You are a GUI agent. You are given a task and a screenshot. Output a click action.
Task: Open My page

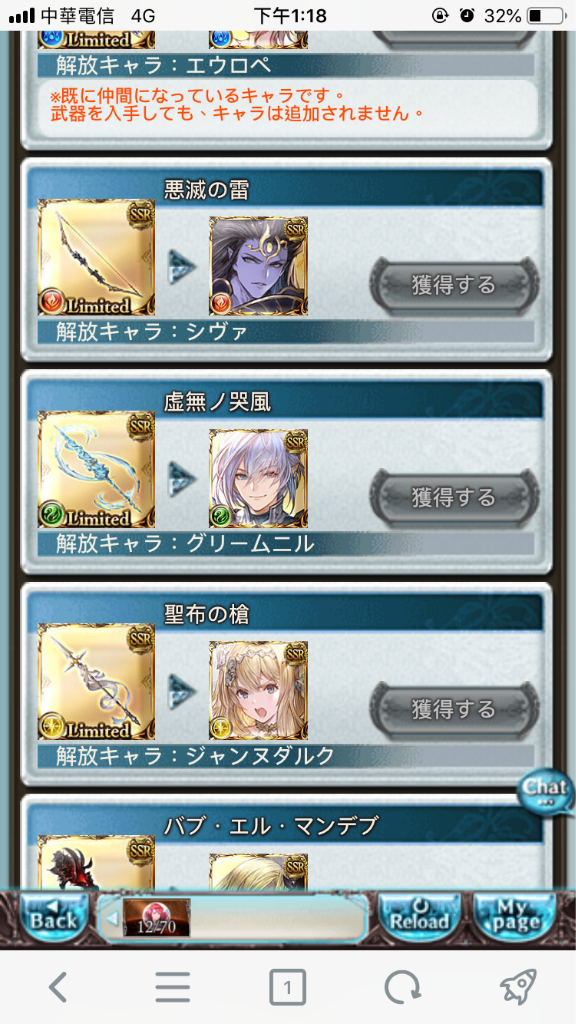pos(515,917)
